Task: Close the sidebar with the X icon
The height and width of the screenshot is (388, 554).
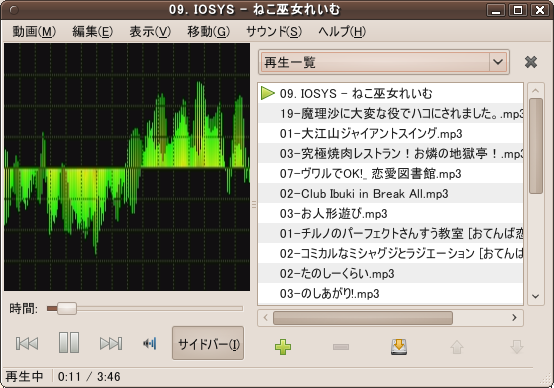Action: (531, 62)
